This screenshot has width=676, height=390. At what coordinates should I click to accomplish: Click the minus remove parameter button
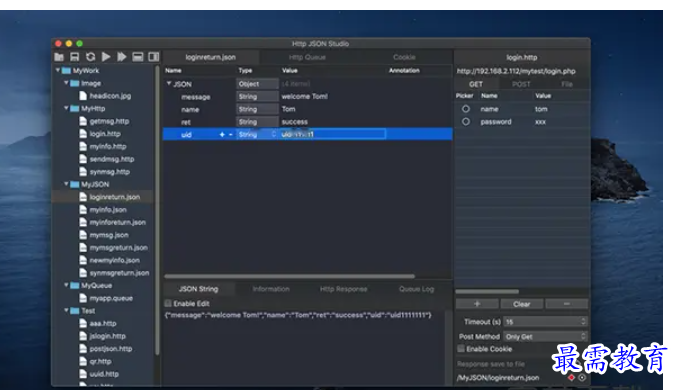coord(566,304)
